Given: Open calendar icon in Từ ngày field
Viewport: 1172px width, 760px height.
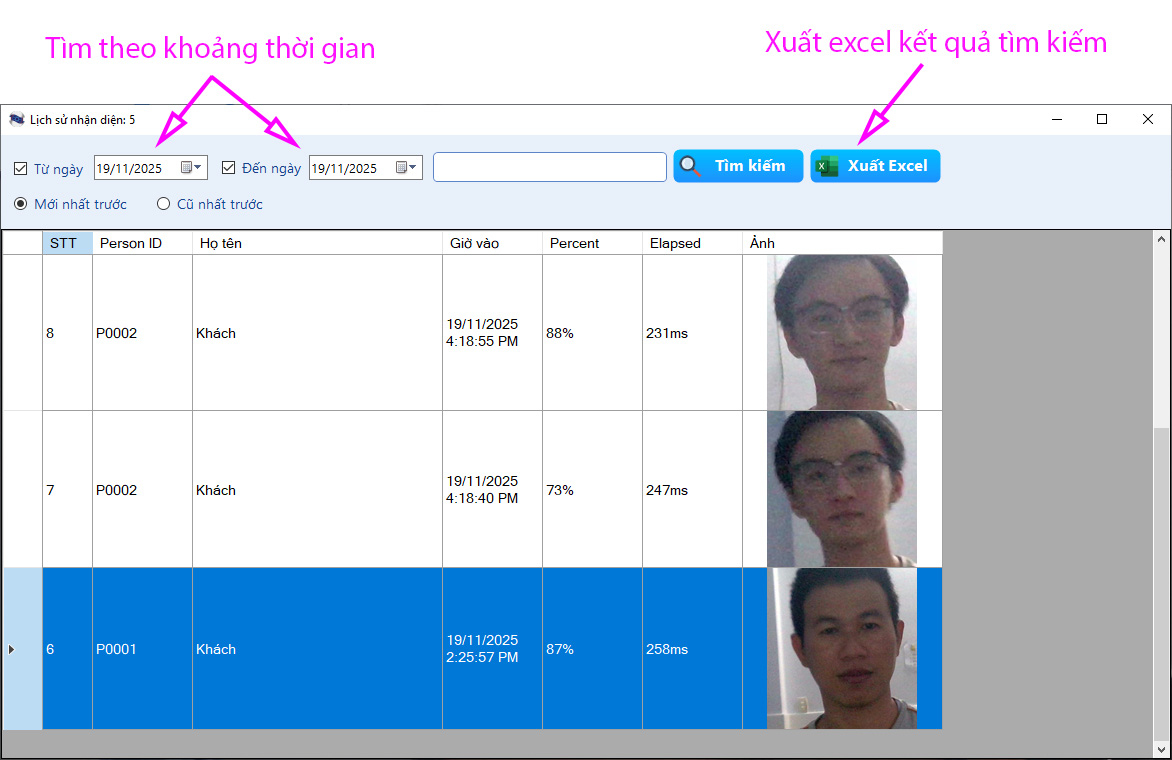Looking at the screenshot, I should coord(191,168).
